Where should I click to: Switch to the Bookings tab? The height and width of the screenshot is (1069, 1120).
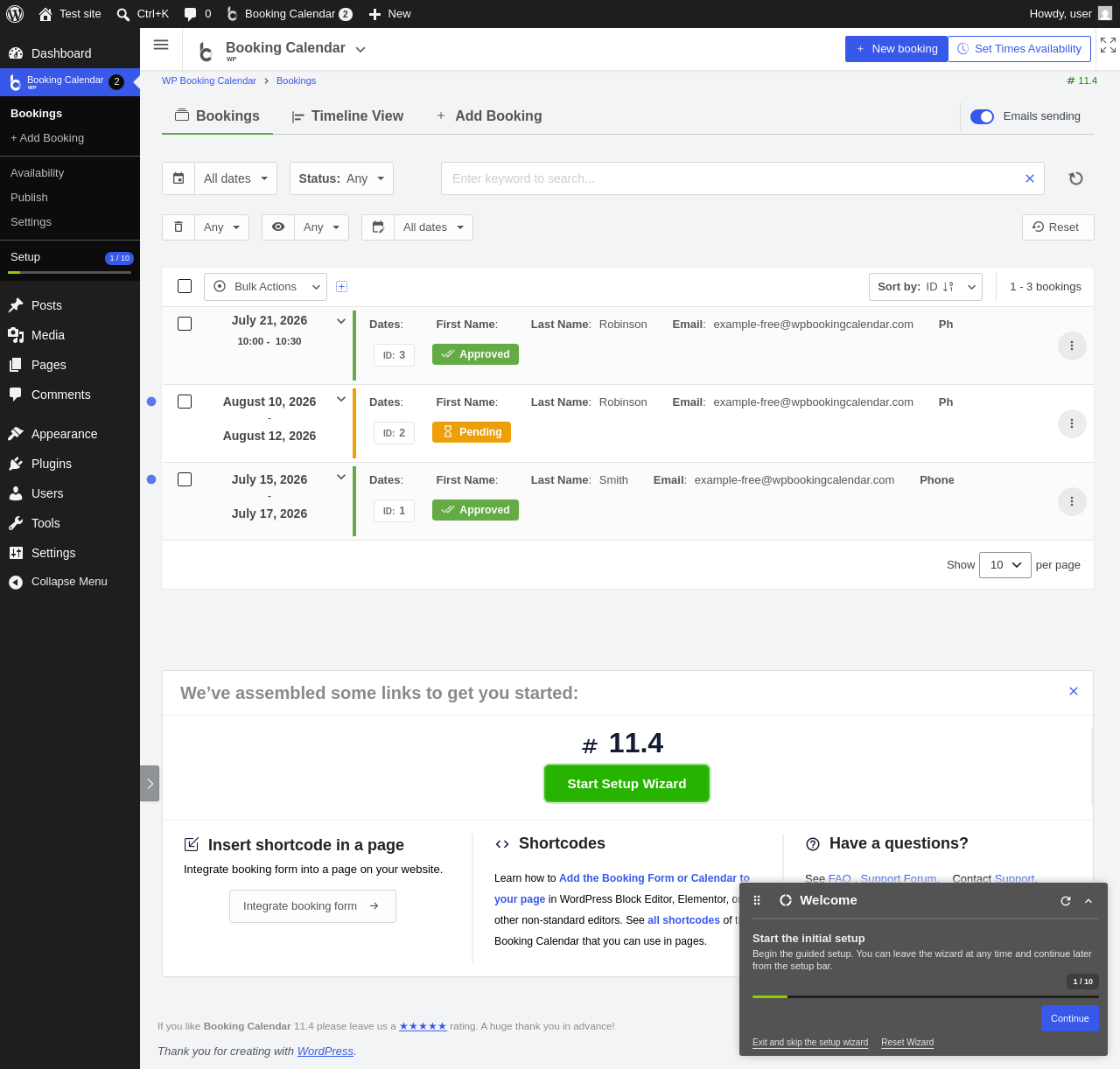[x=217, y=116]
